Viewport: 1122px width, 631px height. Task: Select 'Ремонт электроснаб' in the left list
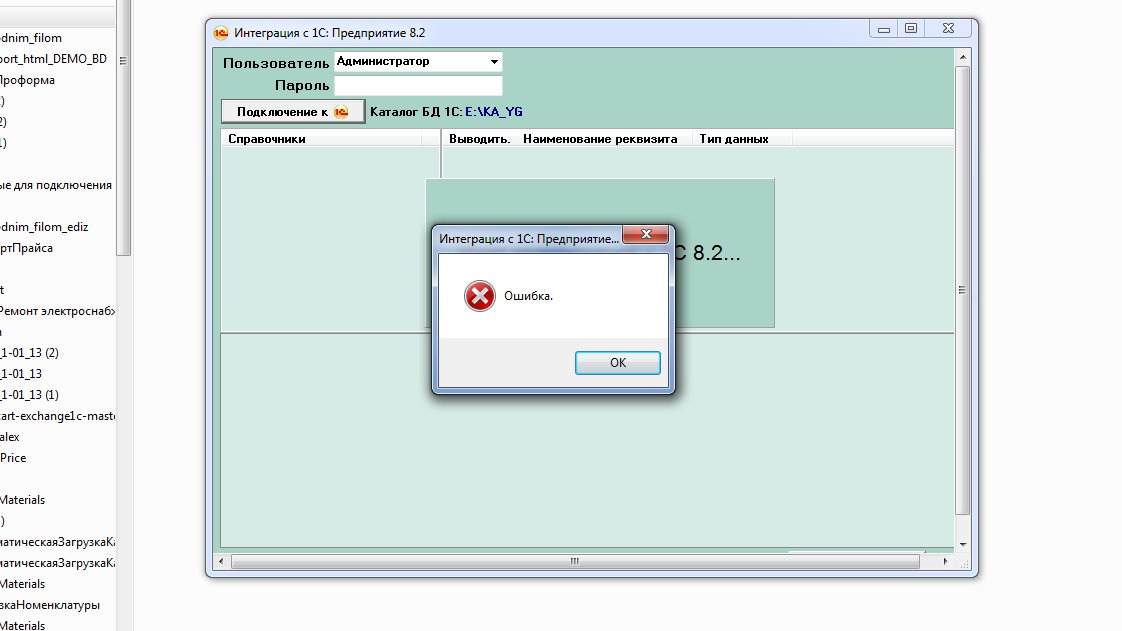pyautogui.click(x=57, y=311)
